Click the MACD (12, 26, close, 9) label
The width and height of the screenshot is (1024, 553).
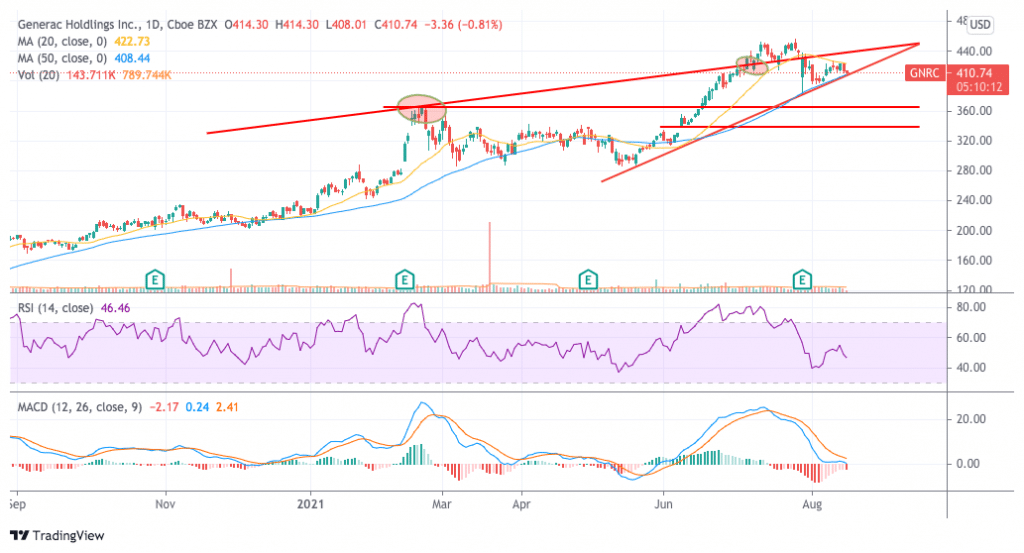coord(80,407)
